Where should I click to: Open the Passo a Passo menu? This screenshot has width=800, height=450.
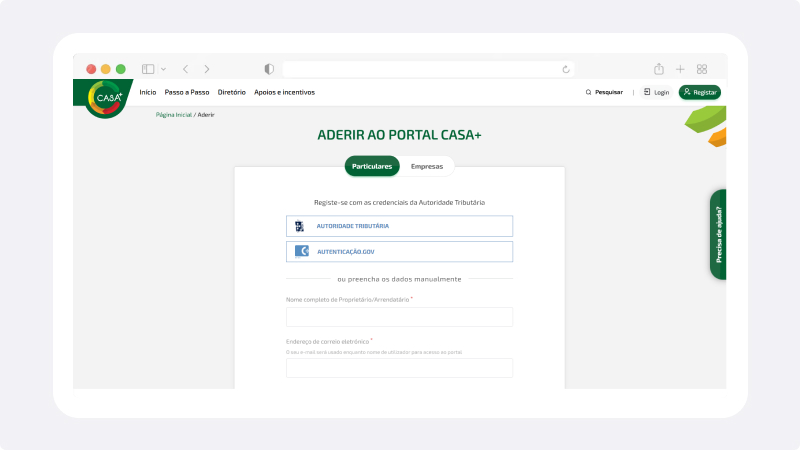click(187, 92)
